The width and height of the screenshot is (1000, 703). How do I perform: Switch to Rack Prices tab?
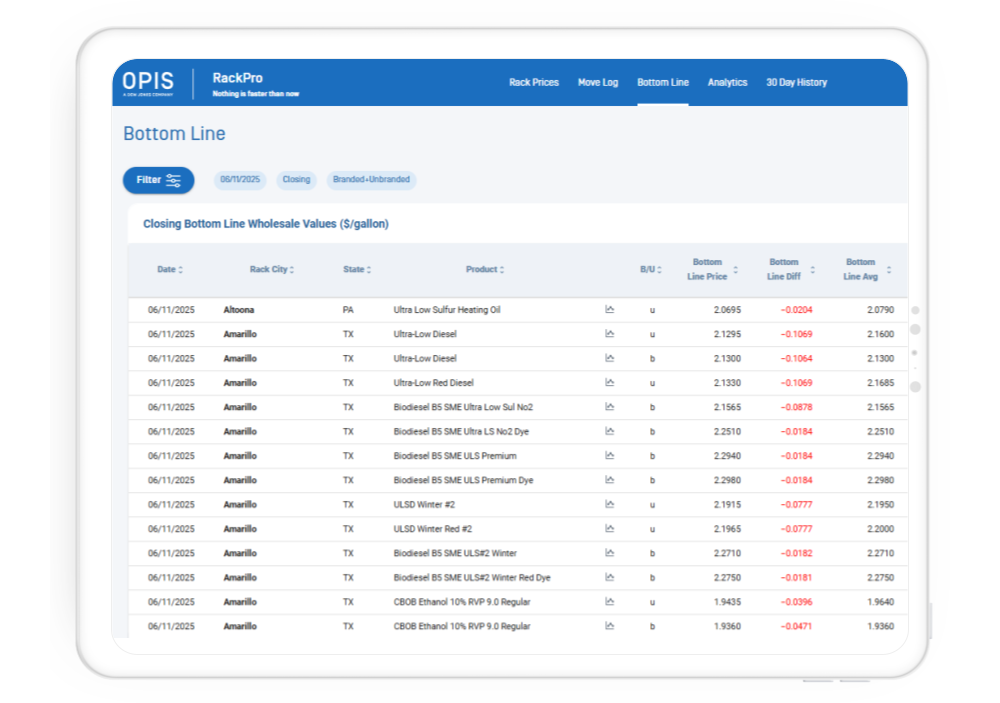click(x=534, y=83)
